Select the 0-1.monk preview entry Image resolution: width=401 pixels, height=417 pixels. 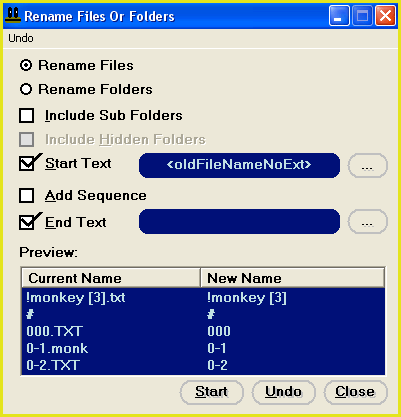(203, 348)
